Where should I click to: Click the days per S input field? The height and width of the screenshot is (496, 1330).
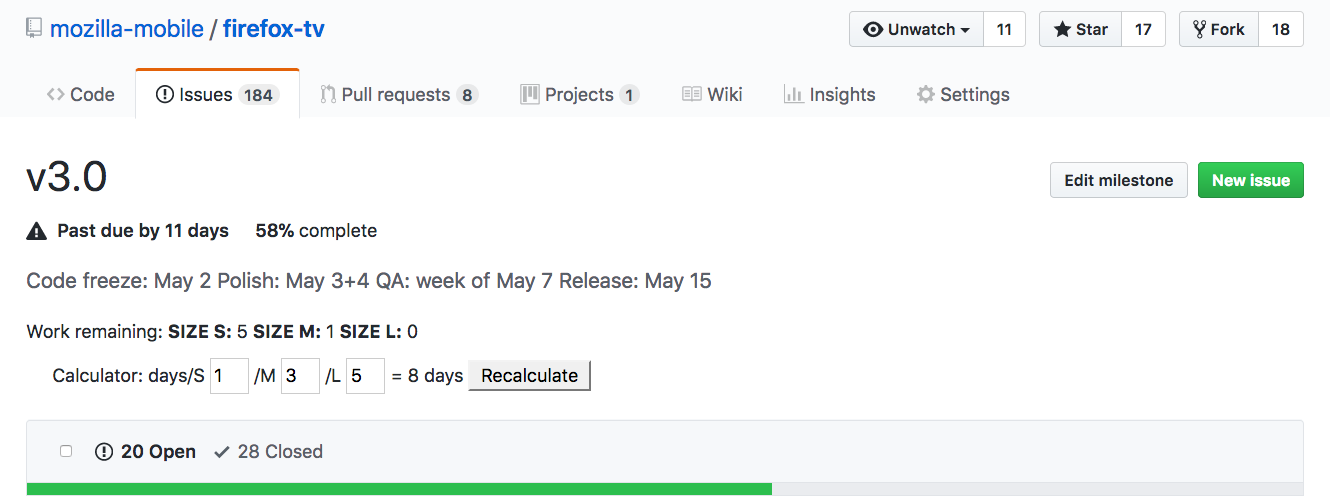(x=229, y=376)
